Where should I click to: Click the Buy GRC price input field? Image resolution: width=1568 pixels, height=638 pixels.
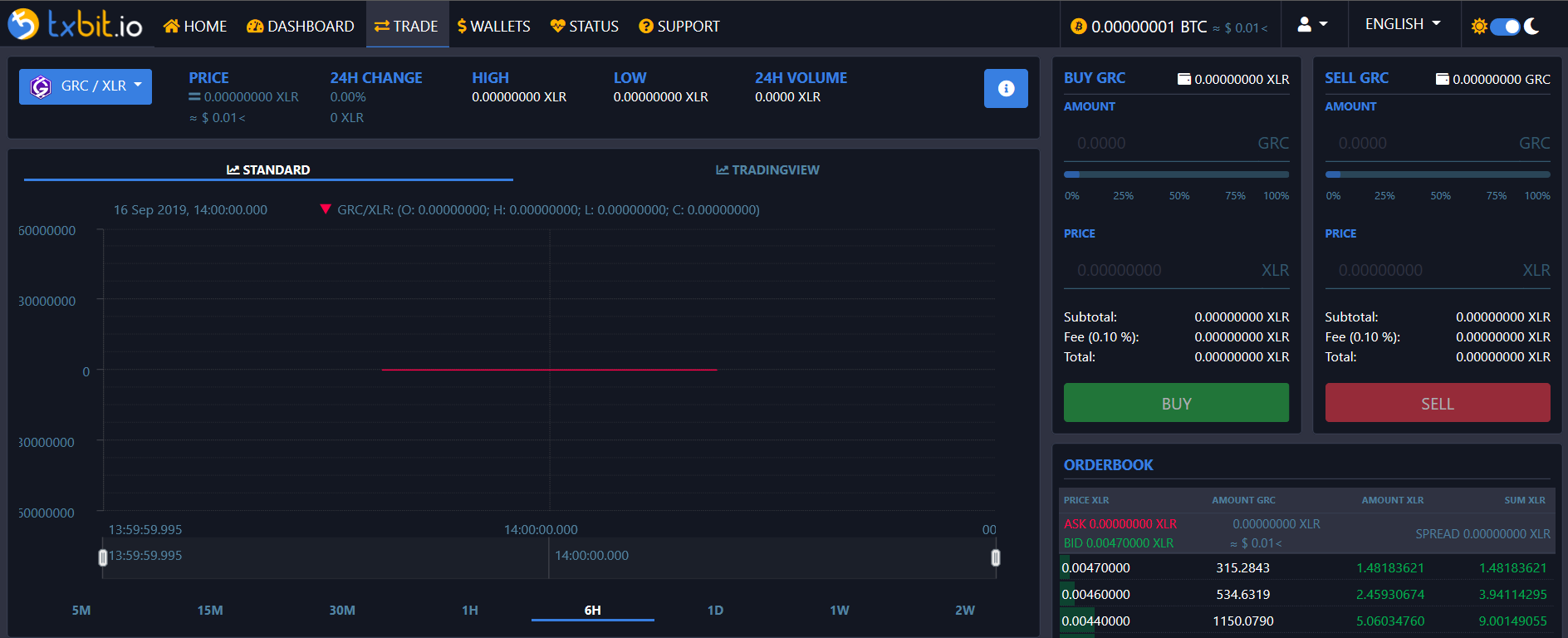(x=1177, y=270)
